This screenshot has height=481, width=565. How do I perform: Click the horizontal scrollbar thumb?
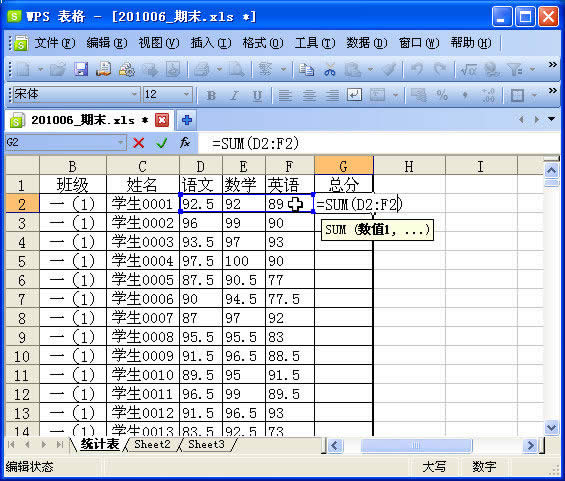pos(416,446)
